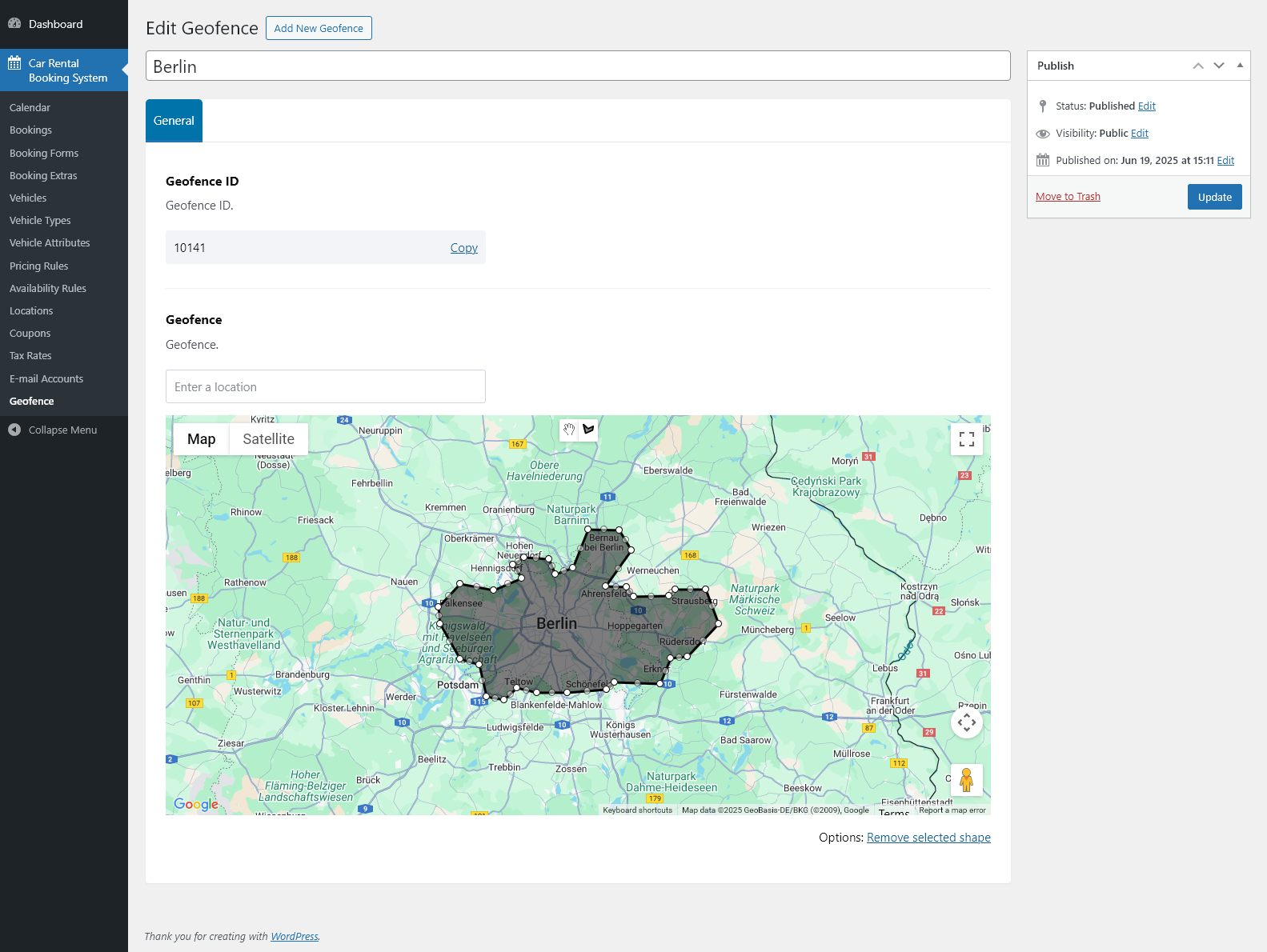Edit the publish Status
Viewport: 1267px width, 952px height.
[1147, 106]
